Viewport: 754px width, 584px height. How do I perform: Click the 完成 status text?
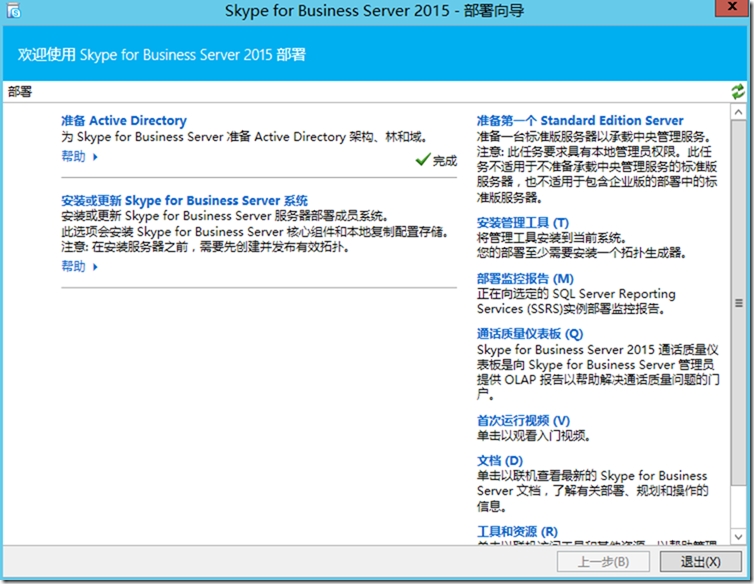click(x=445, y=160)
